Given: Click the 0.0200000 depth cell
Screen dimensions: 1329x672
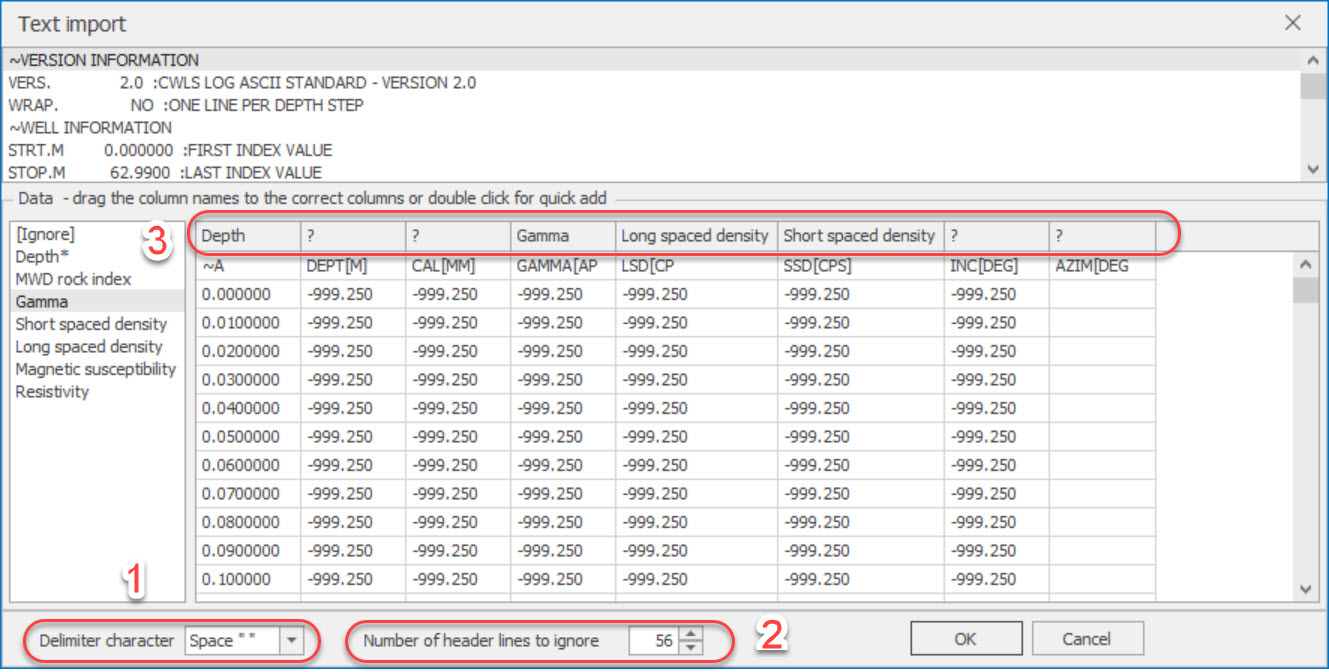Looking at the screenshot, I should pos(248,351).
